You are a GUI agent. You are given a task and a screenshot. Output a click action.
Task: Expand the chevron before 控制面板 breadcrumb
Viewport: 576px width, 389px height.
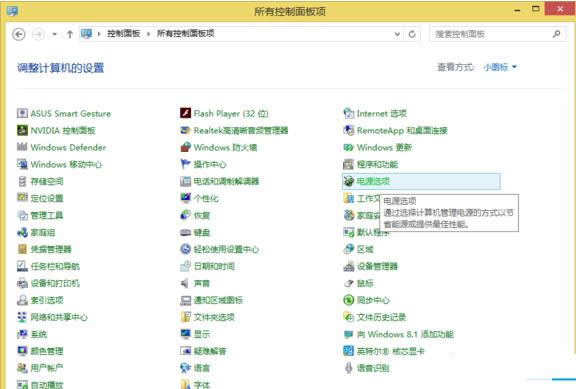coord(99,34)
